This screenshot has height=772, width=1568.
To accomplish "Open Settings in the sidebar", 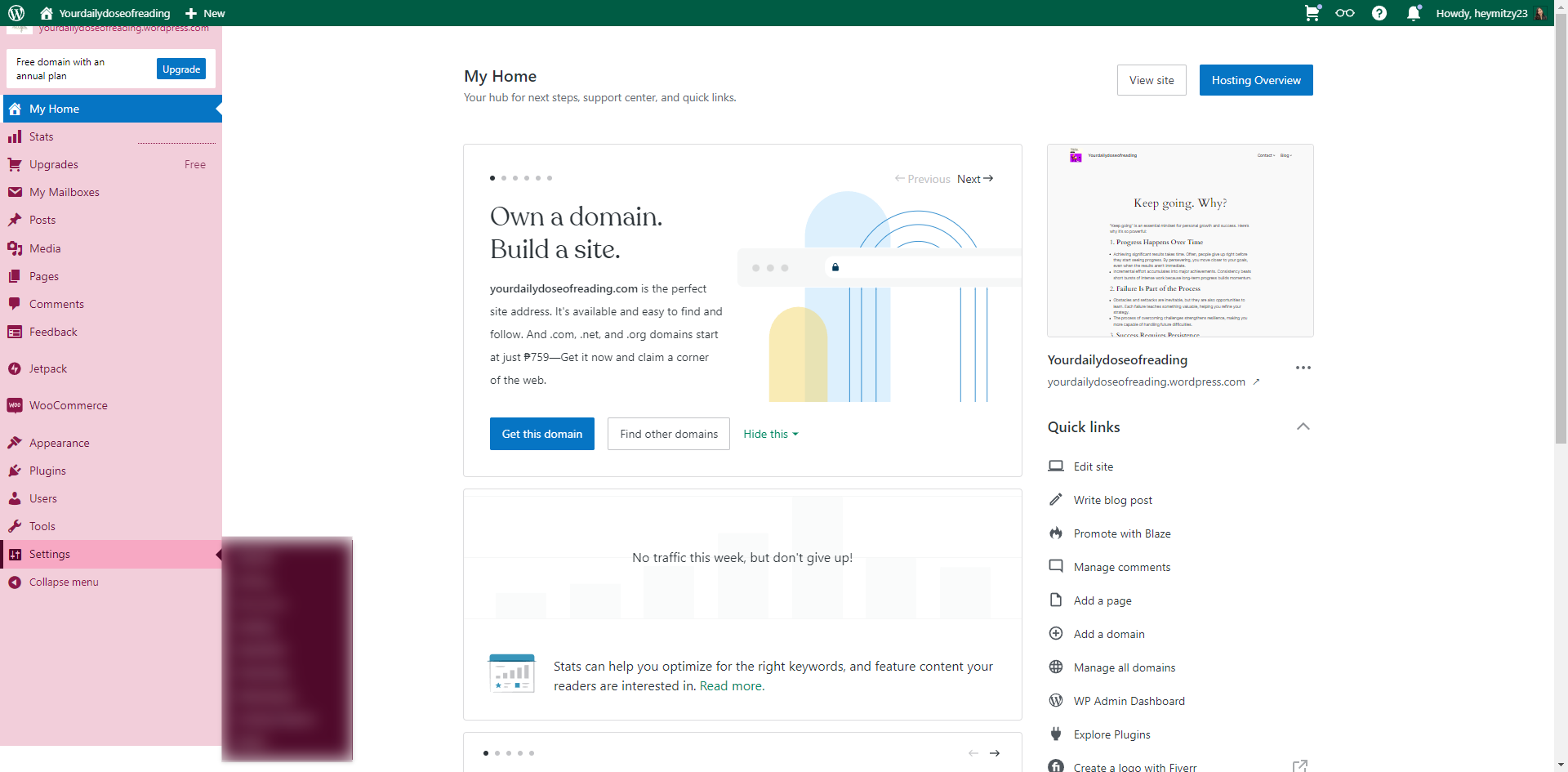I will (x=111, y=554).
